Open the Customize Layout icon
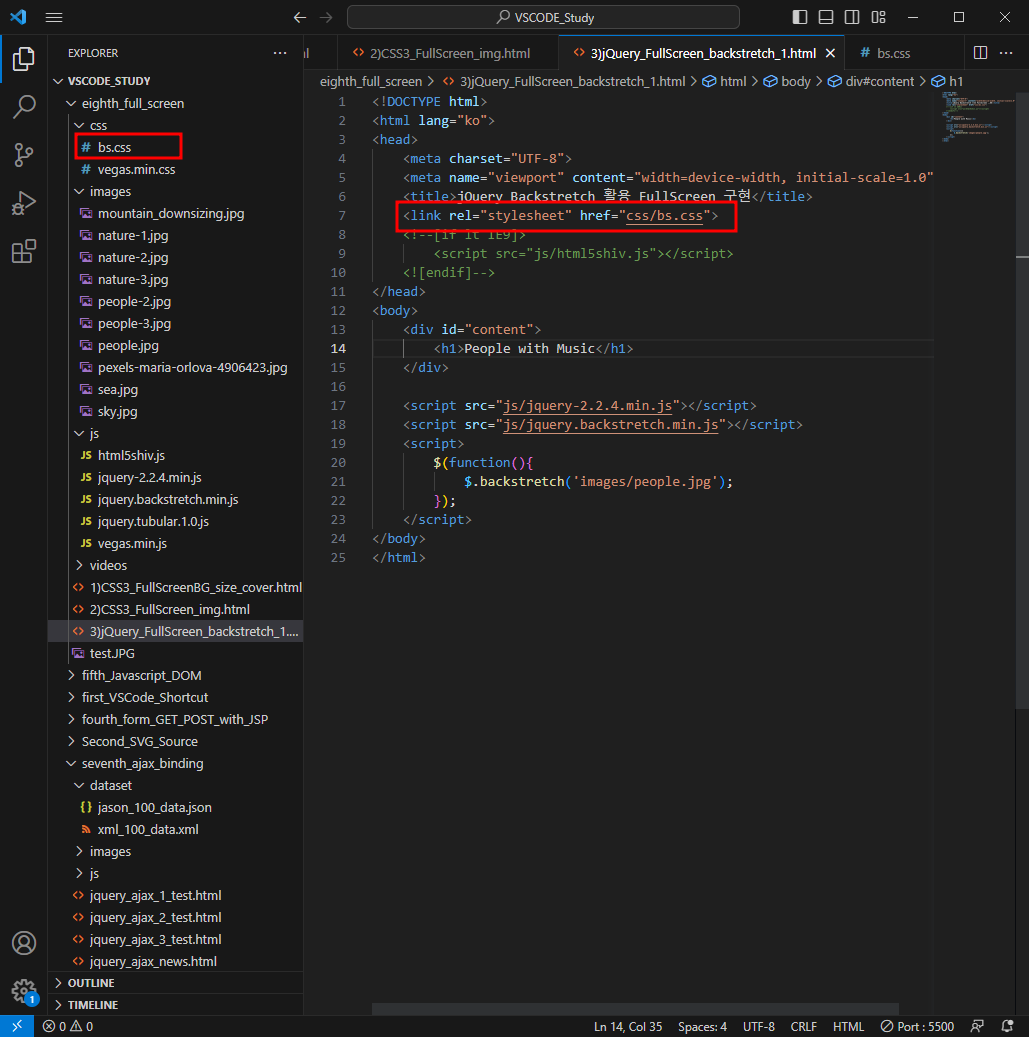Screen dimensions: 1029x1037 tap(878, 17)
